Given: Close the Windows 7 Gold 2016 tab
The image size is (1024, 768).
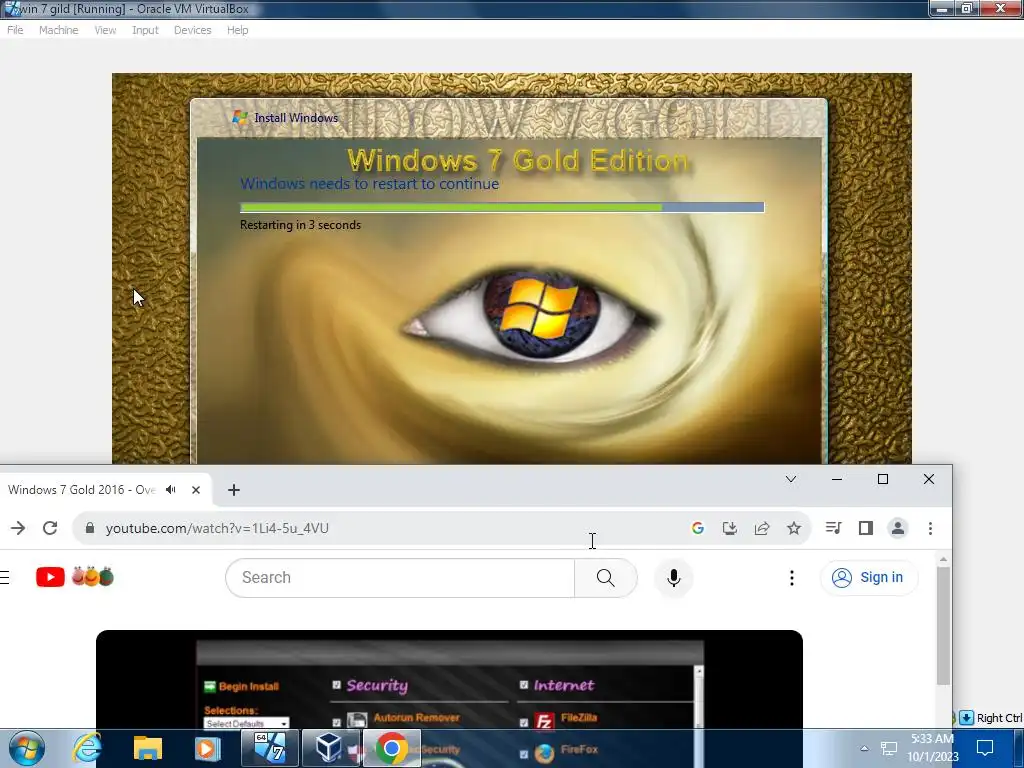Looking at the screenshot, I should (x=196, y=490).
